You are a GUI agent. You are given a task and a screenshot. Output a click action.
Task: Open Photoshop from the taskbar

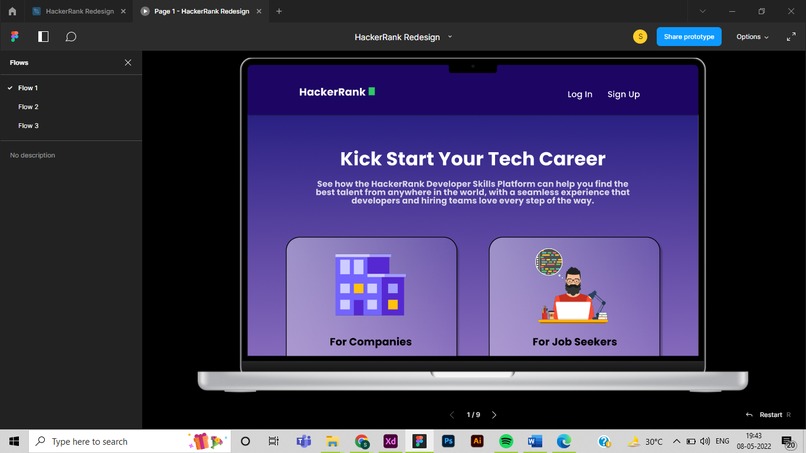click(x=448, y=441)
